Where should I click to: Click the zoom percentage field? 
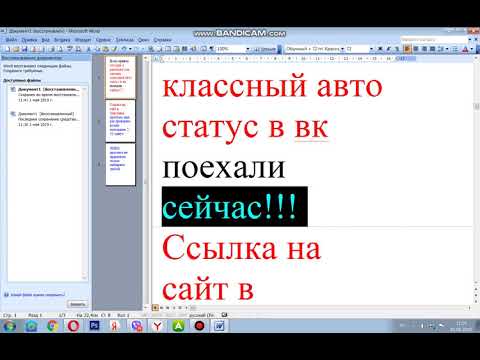231,49
